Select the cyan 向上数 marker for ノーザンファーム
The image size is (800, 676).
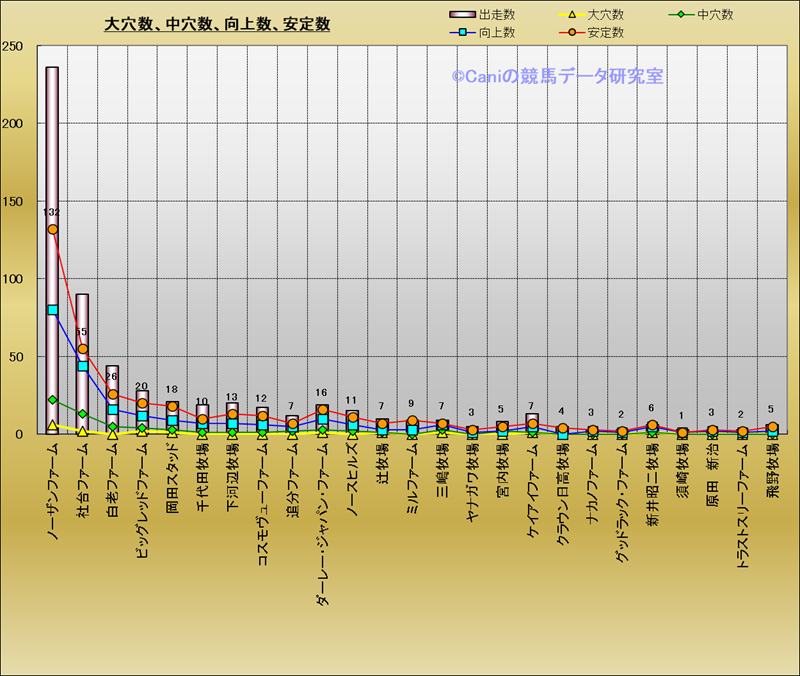53,310
